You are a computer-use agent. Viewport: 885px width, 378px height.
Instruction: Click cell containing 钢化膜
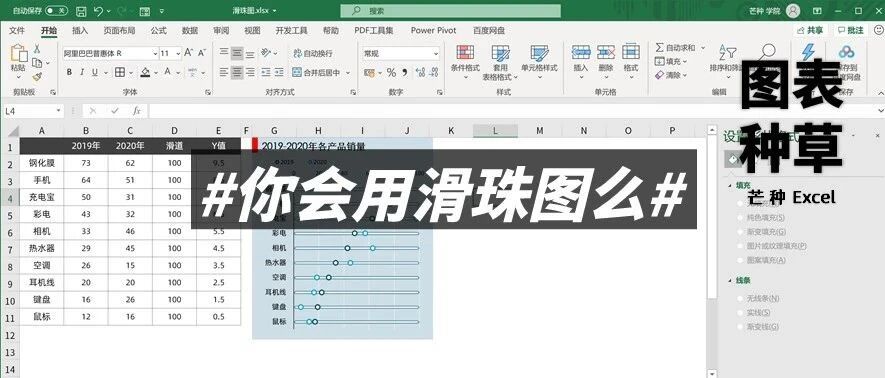click(42, 163)
